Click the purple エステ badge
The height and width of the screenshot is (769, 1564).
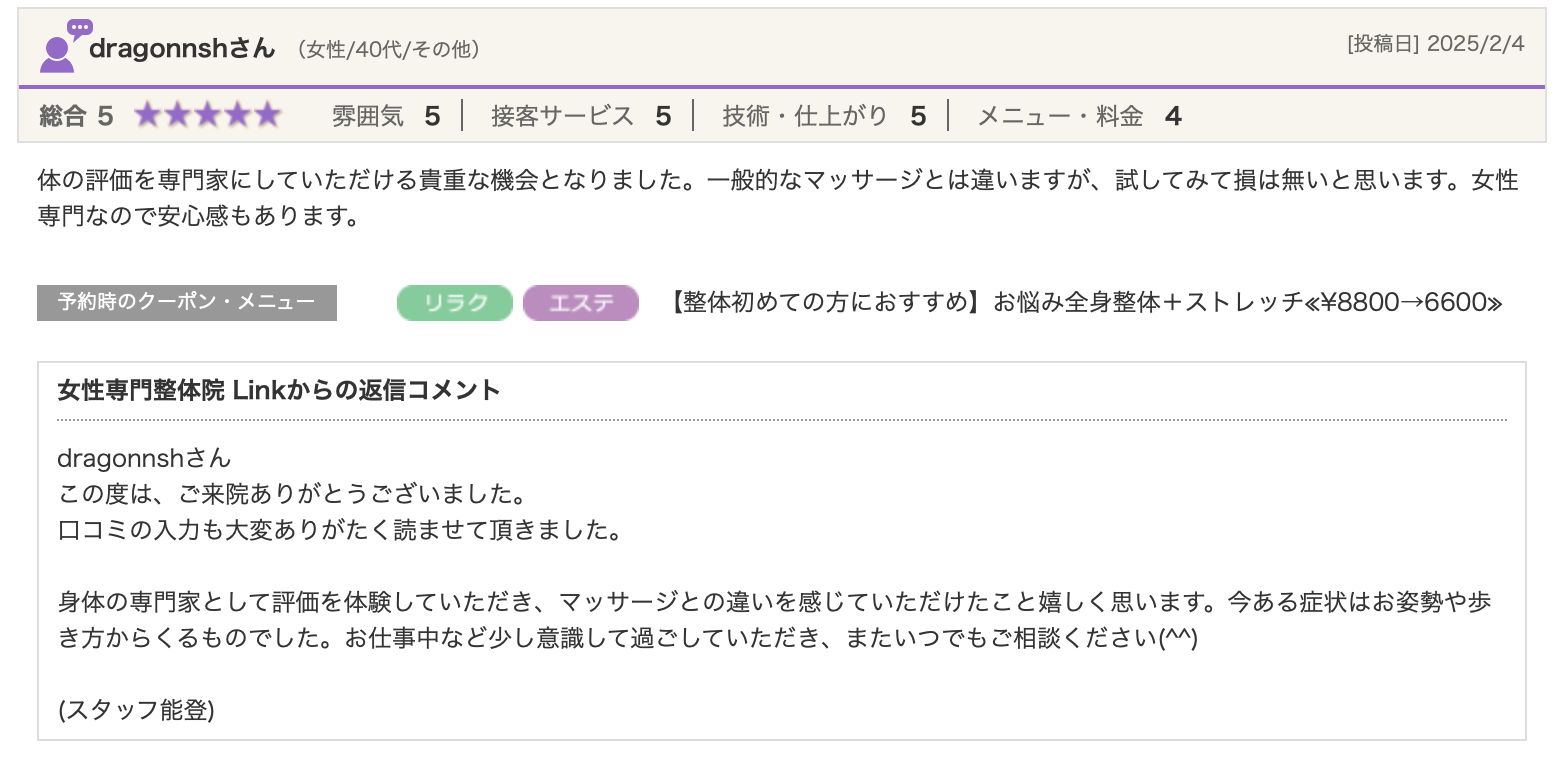[x=580, y=303]
